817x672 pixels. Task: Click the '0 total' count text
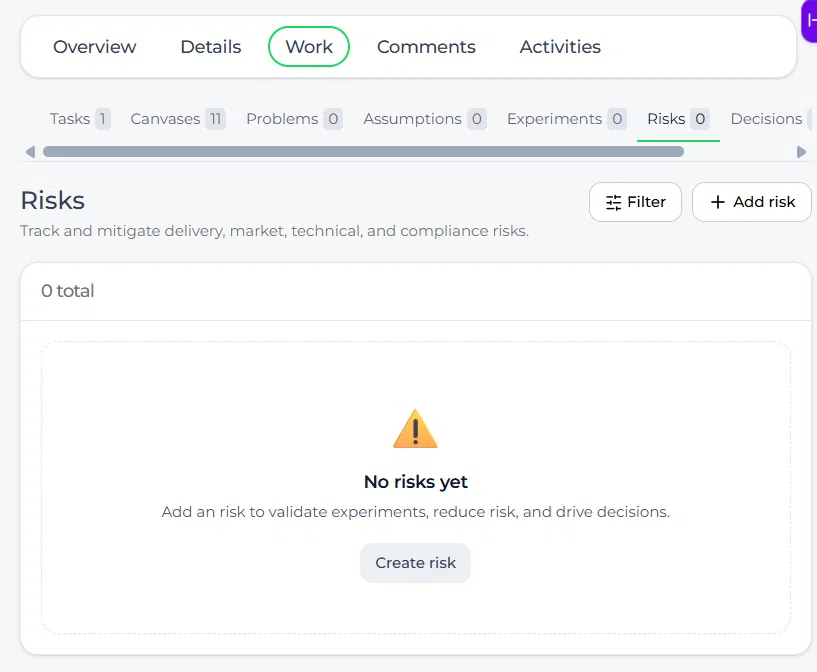(x=68, y=291)
